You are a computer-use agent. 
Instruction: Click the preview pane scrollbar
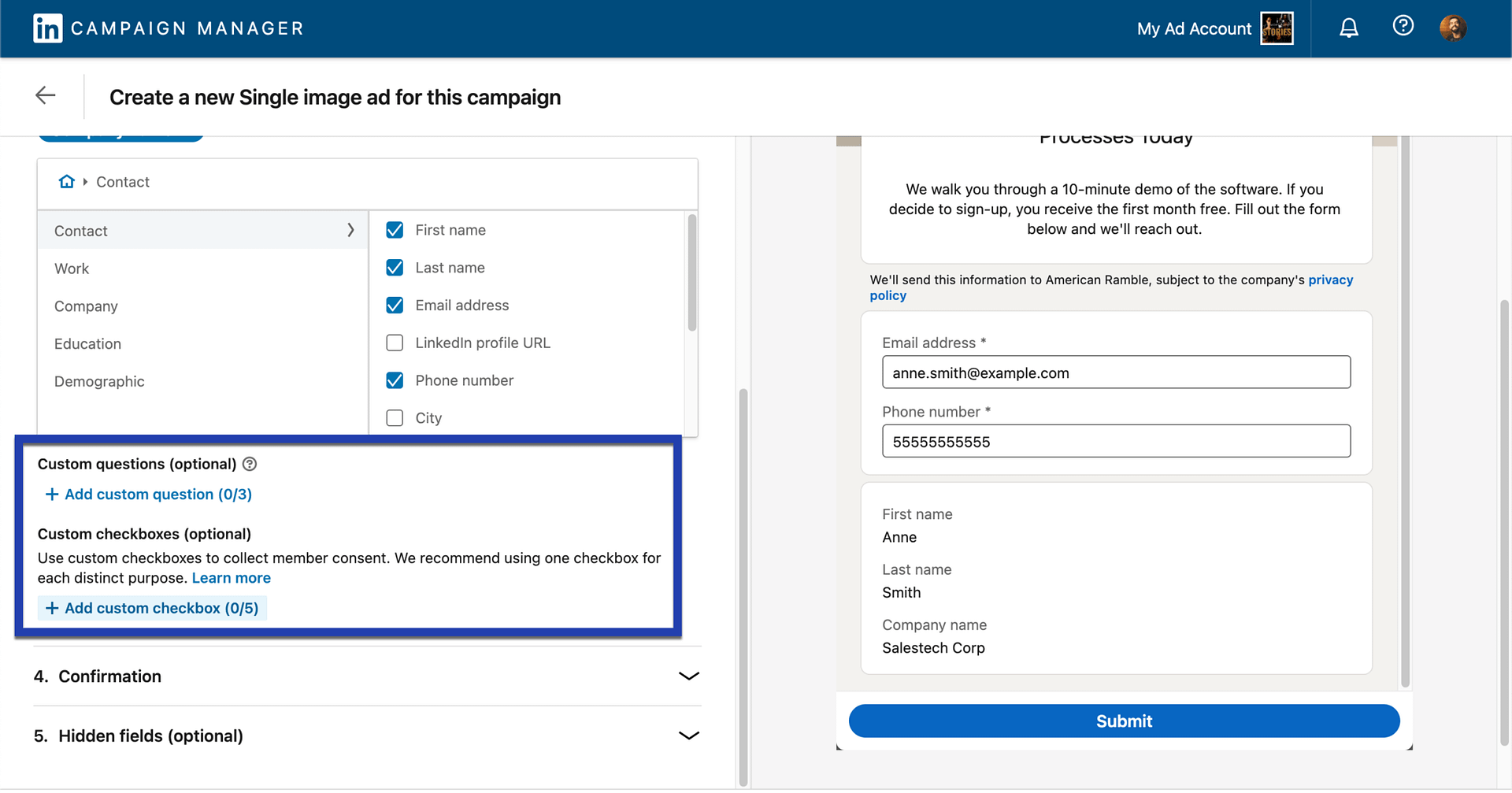point(1405,411)
